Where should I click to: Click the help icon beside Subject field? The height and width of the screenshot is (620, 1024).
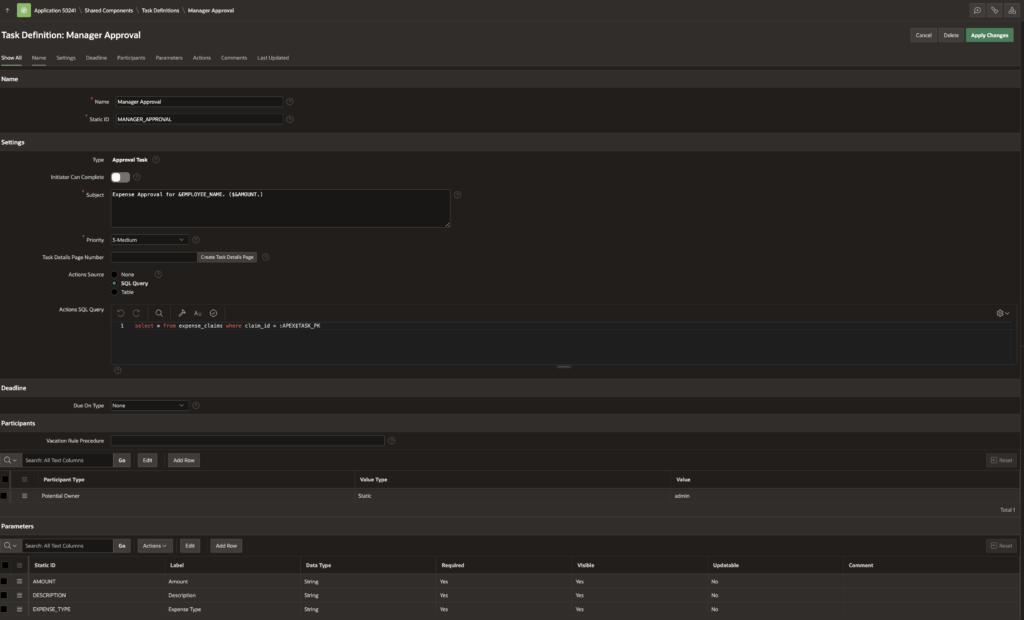(x=457, y=195)
